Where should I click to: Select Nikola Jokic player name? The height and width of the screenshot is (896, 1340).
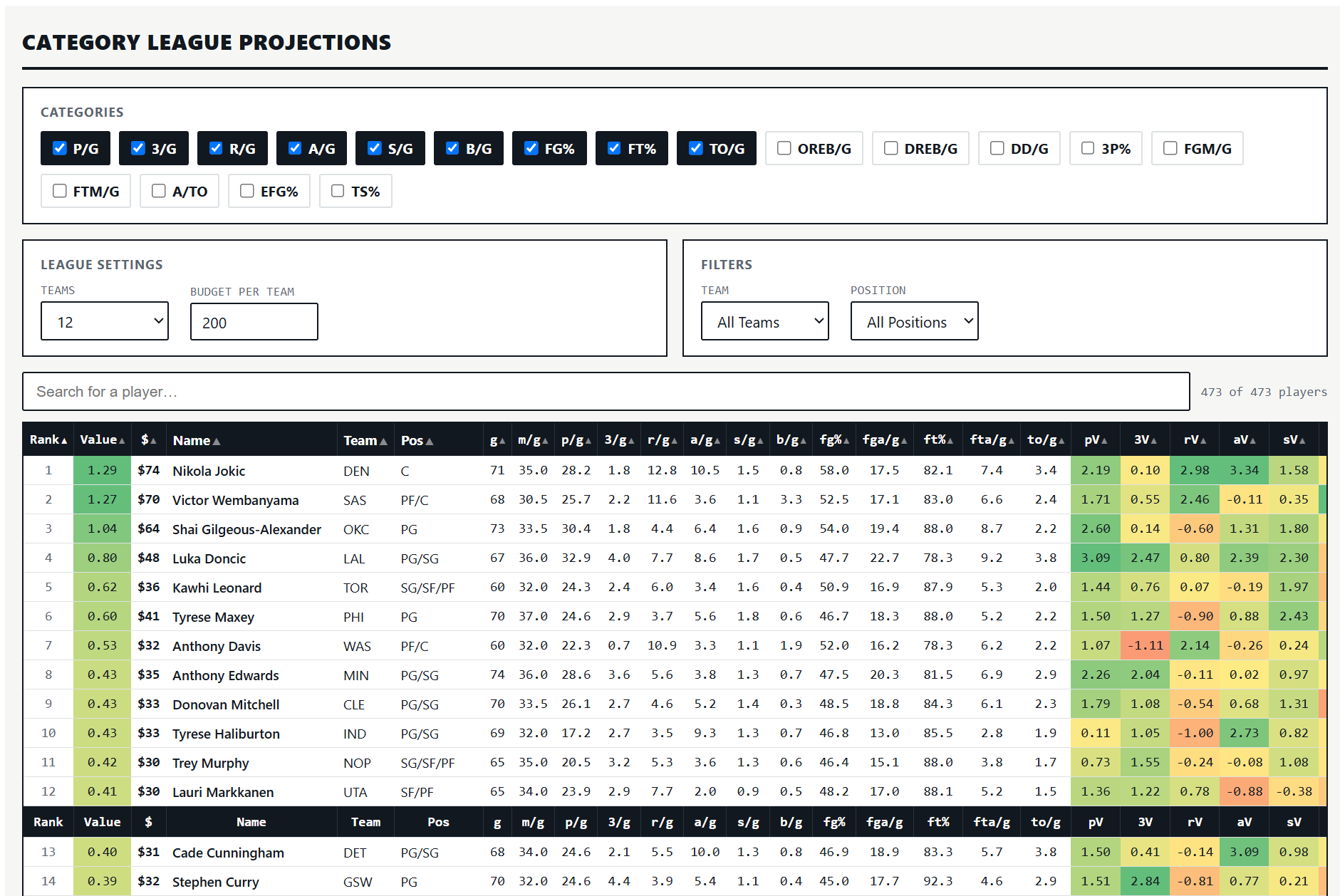pos(209,471)
